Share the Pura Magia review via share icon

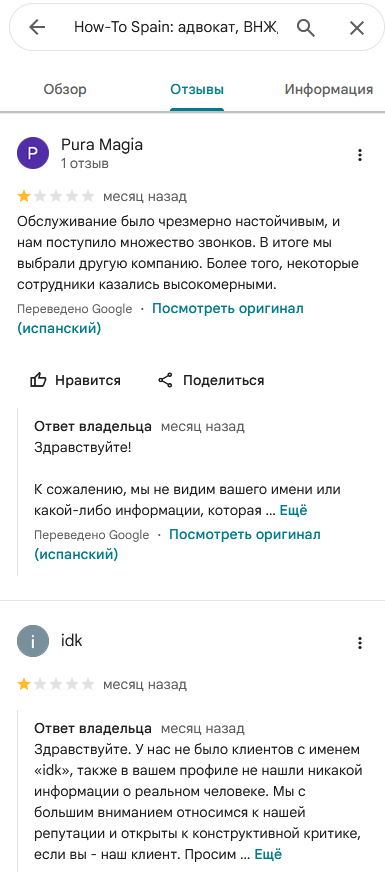(x=211, y=380)
